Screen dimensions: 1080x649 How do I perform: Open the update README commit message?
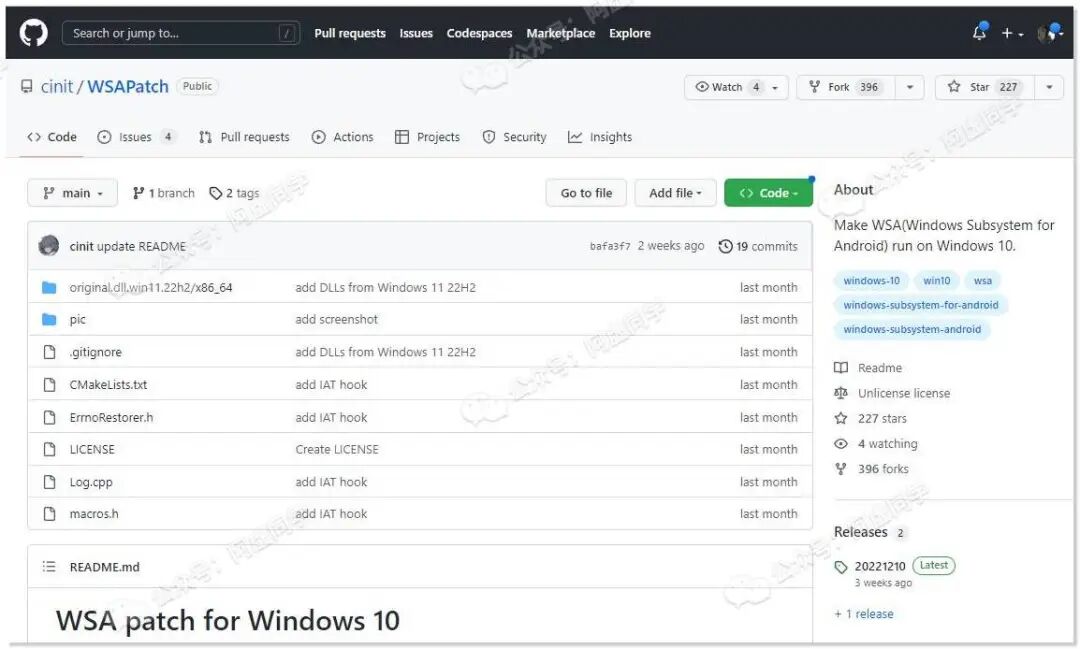(141, 246)
